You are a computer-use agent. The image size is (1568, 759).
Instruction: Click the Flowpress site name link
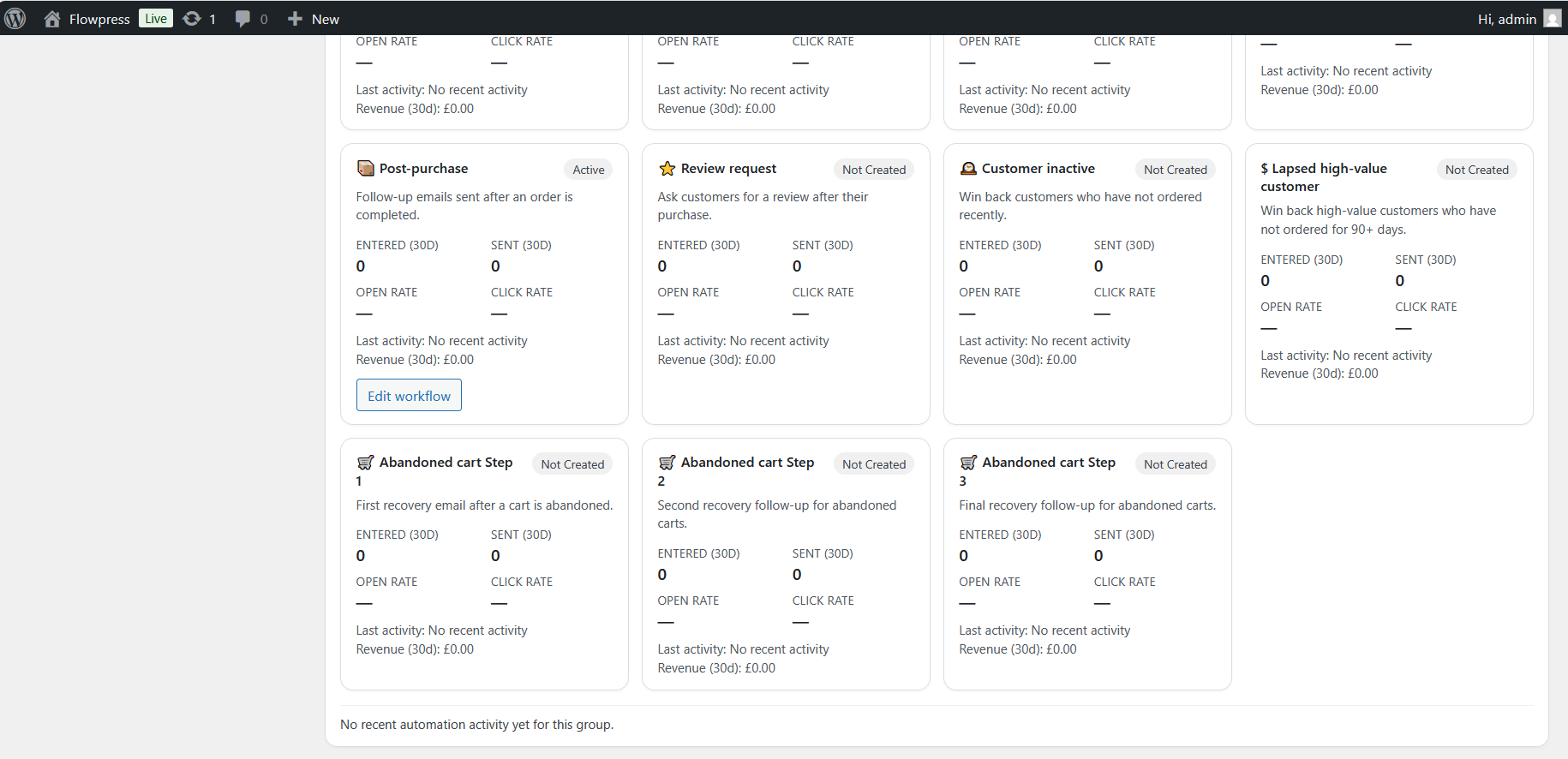[x=99, y=19]
